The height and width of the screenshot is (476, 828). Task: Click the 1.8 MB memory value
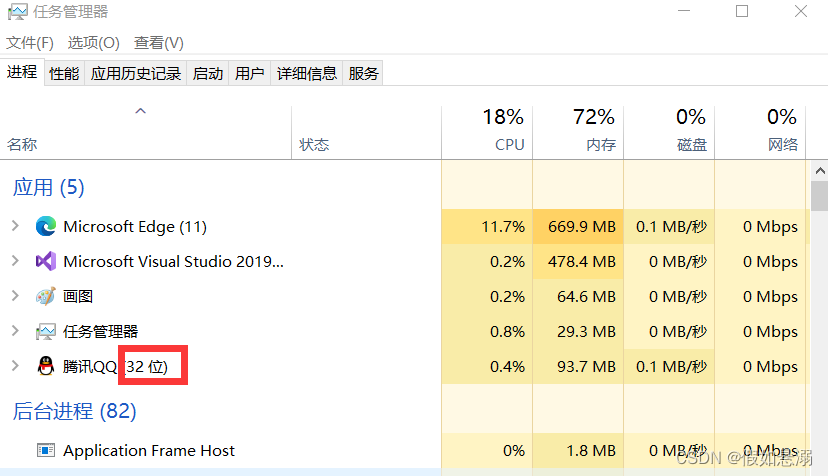point(591,451)
